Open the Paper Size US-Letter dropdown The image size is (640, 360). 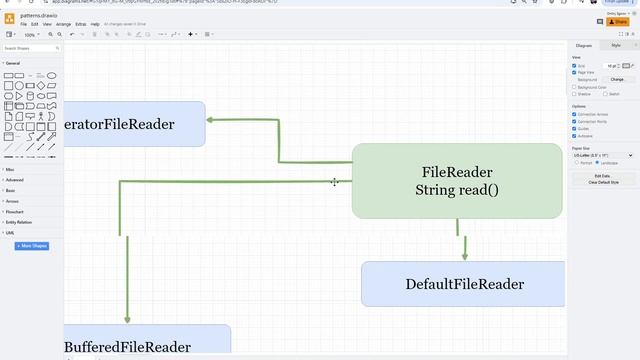603,156
